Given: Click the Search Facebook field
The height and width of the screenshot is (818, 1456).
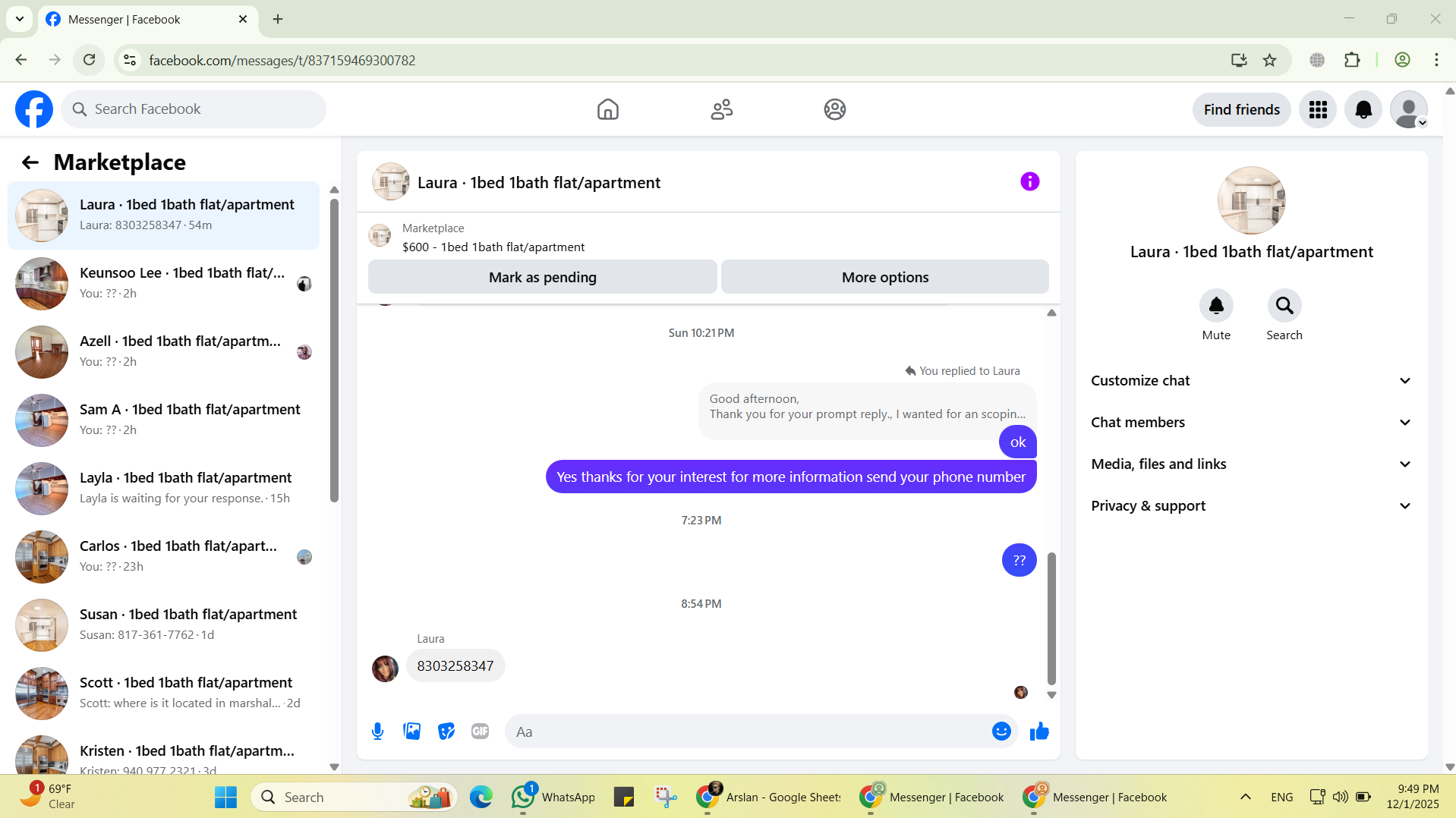Looking at the screenshot, I should tap(194, 109).
